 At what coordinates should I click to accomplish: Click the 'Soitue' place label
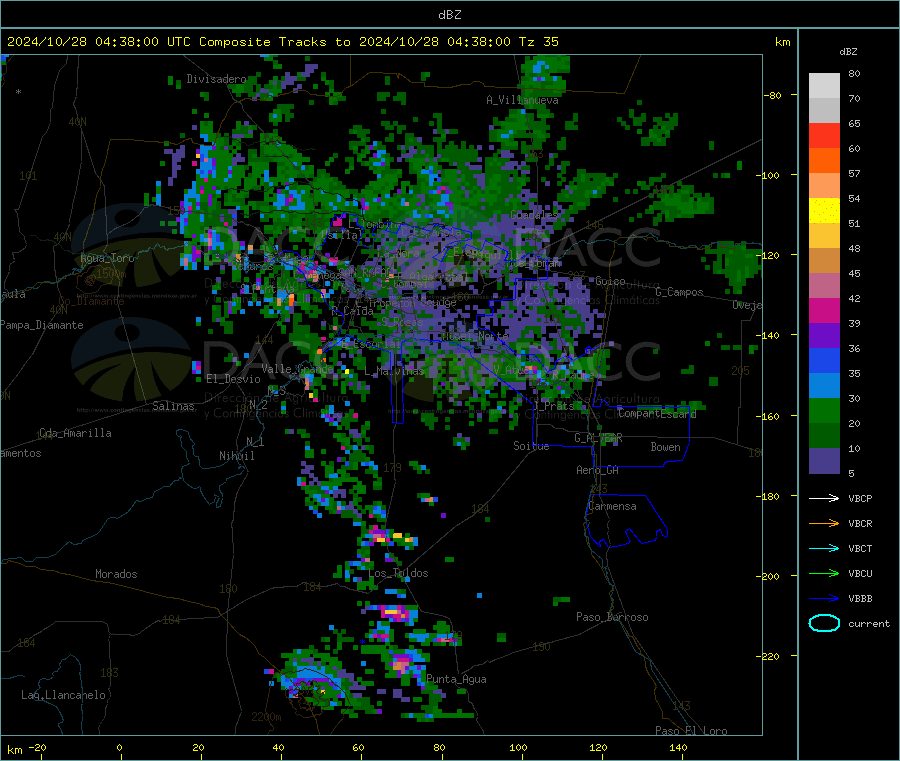(x=531, y=446)
